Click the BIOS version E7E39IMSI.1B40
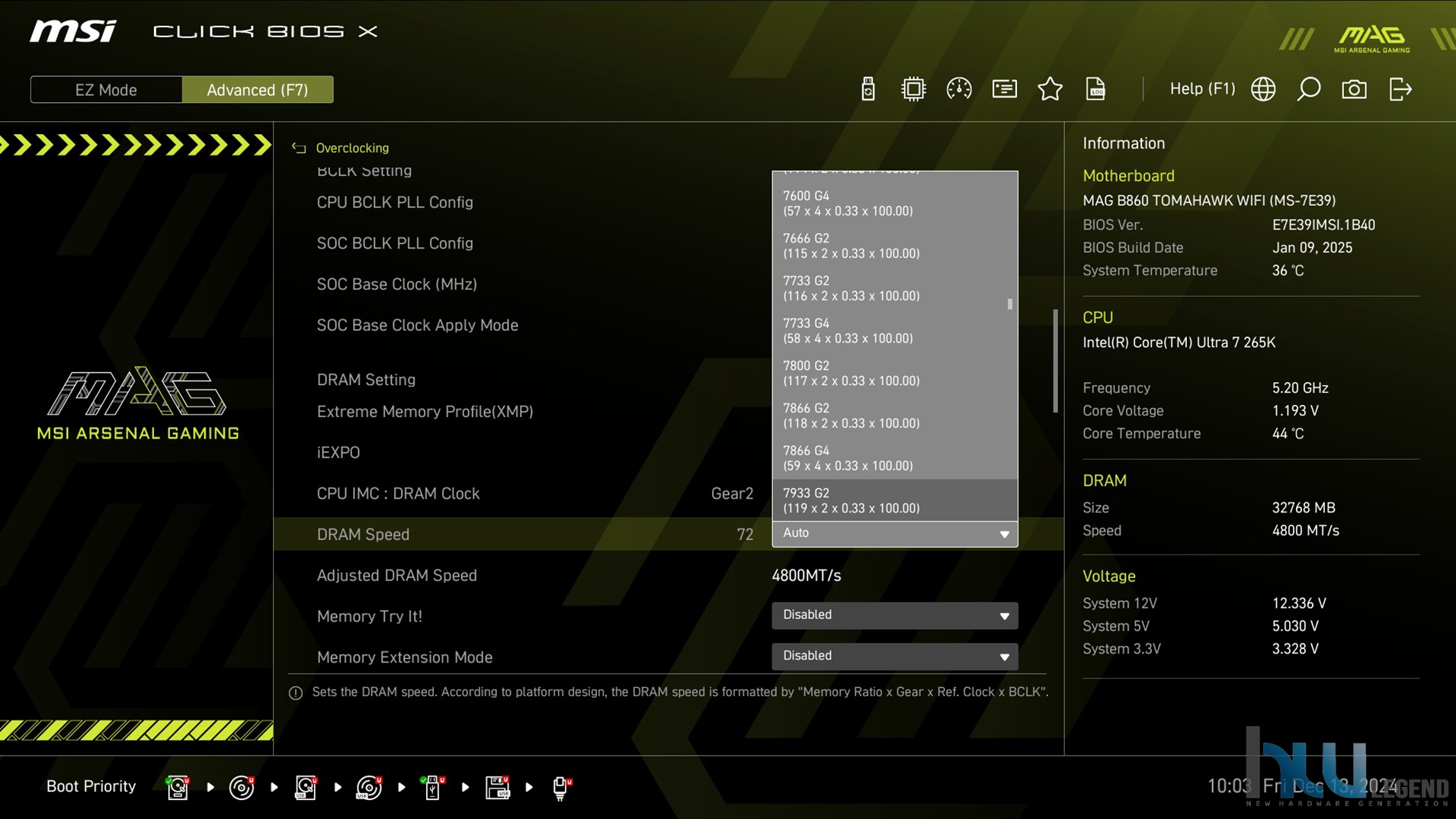The width and height of the screenshot is (1456, 819). (x=1323, y=225)
